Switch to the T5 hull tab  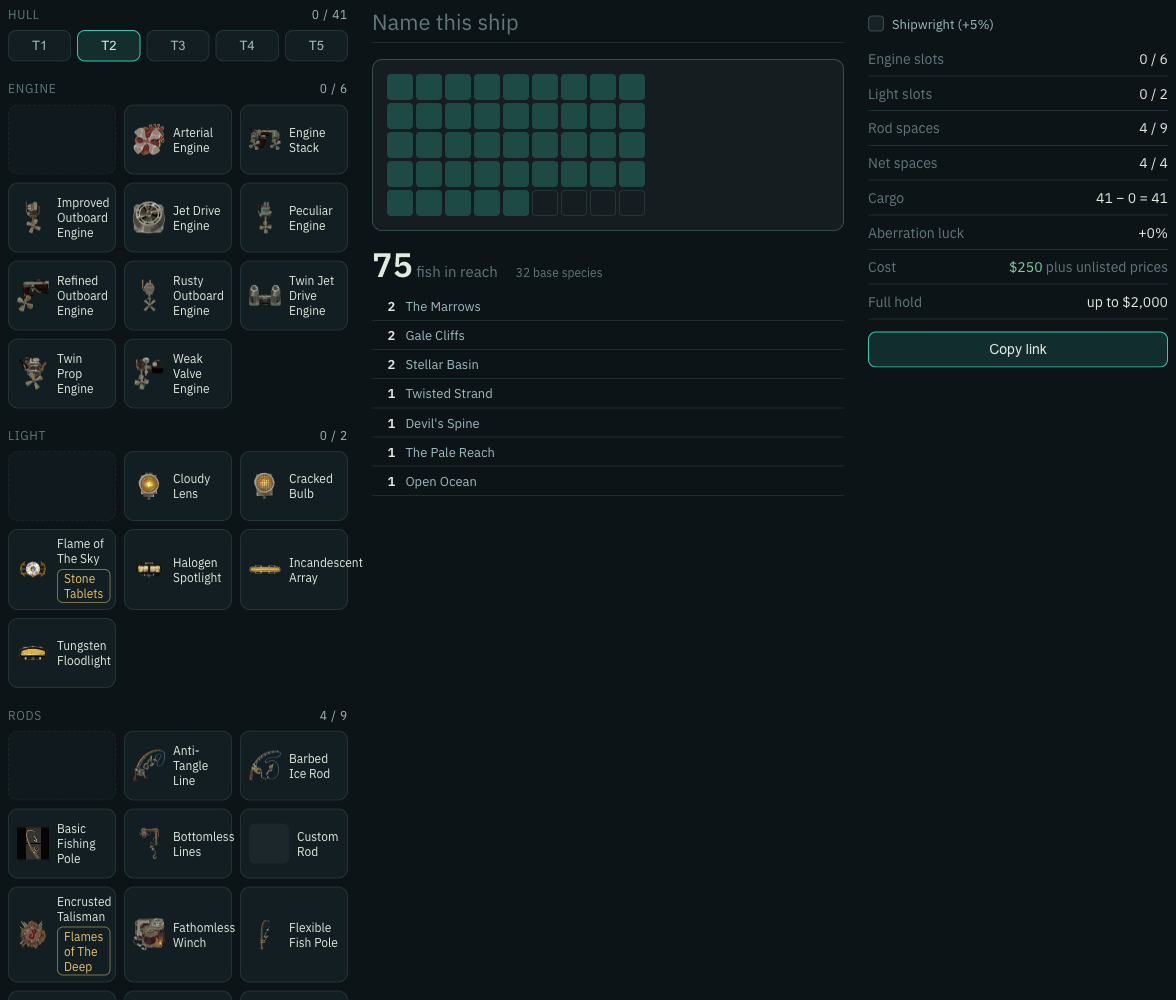(316, 46)
